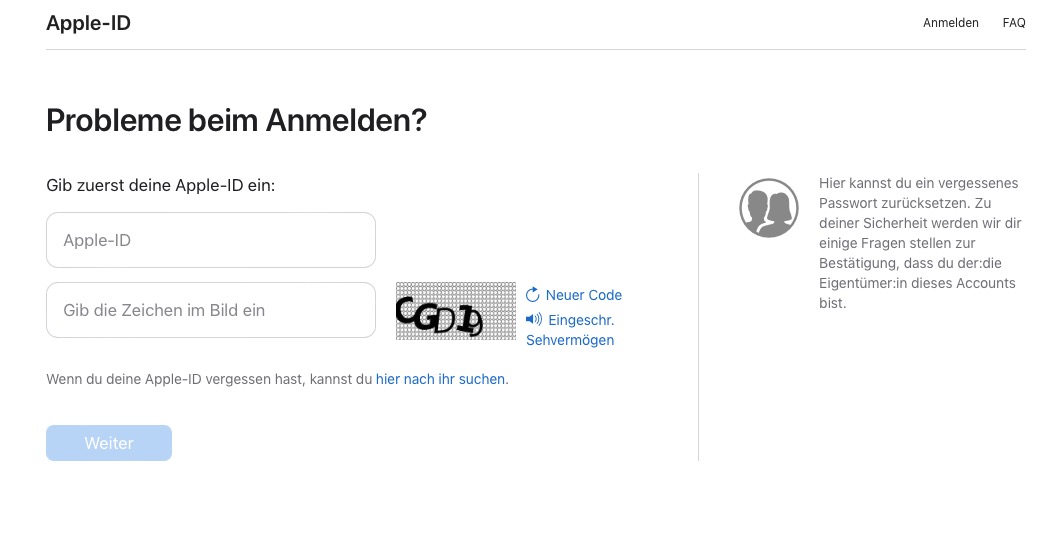Click the word Sehvermögen under the speaker link
Image resolution: width=1064 pixels, height=543 pixels.
tap(570, 340)
